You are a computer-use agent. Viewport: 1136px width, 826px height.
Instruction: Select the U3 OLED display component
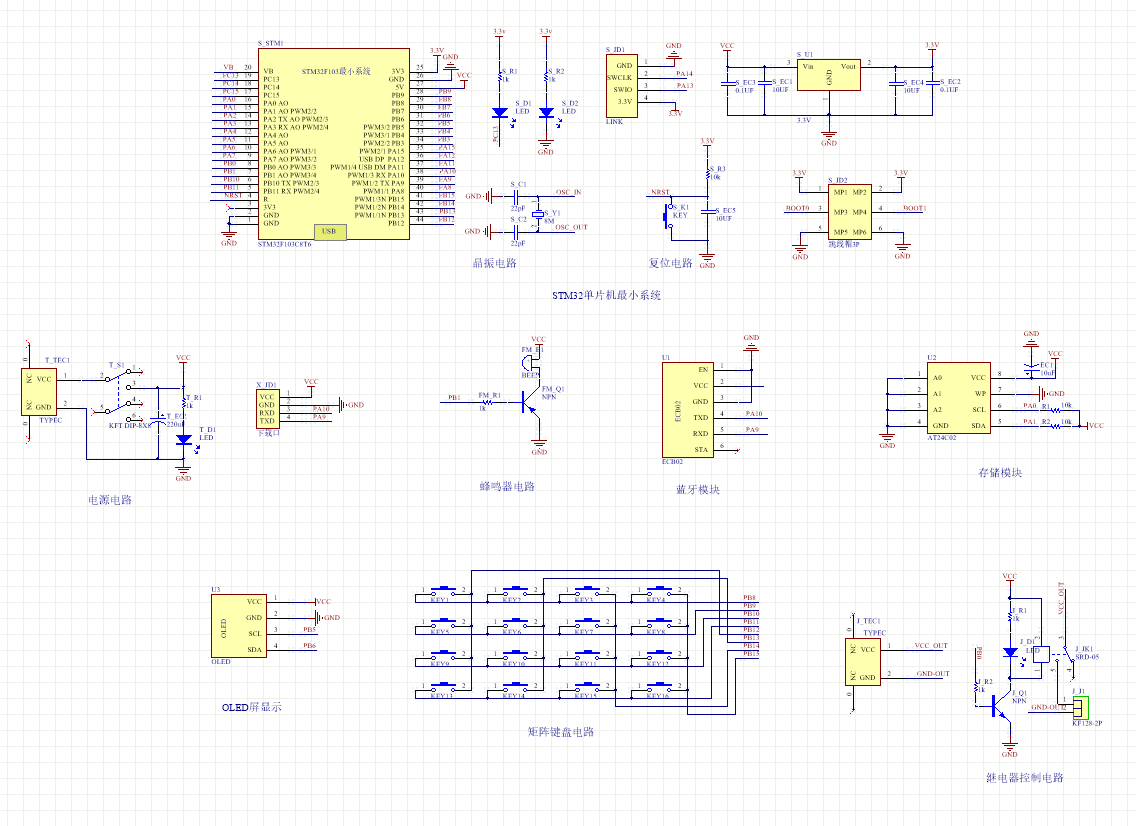tap(239, 626)
